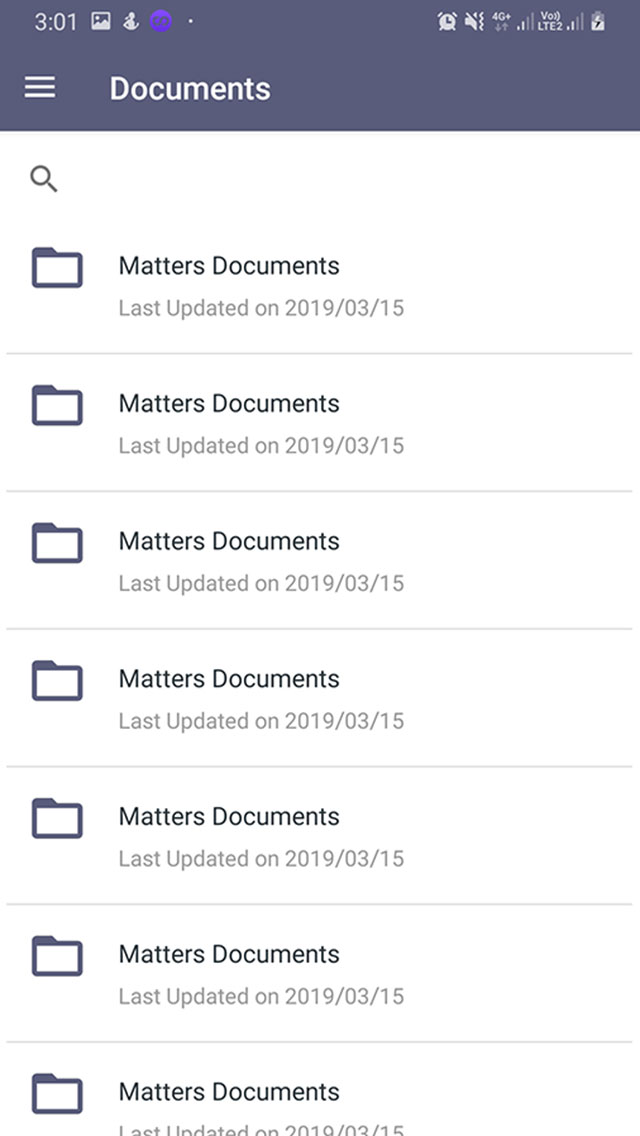Click the bottom, partially visible folder icon

coord(57,1093)
